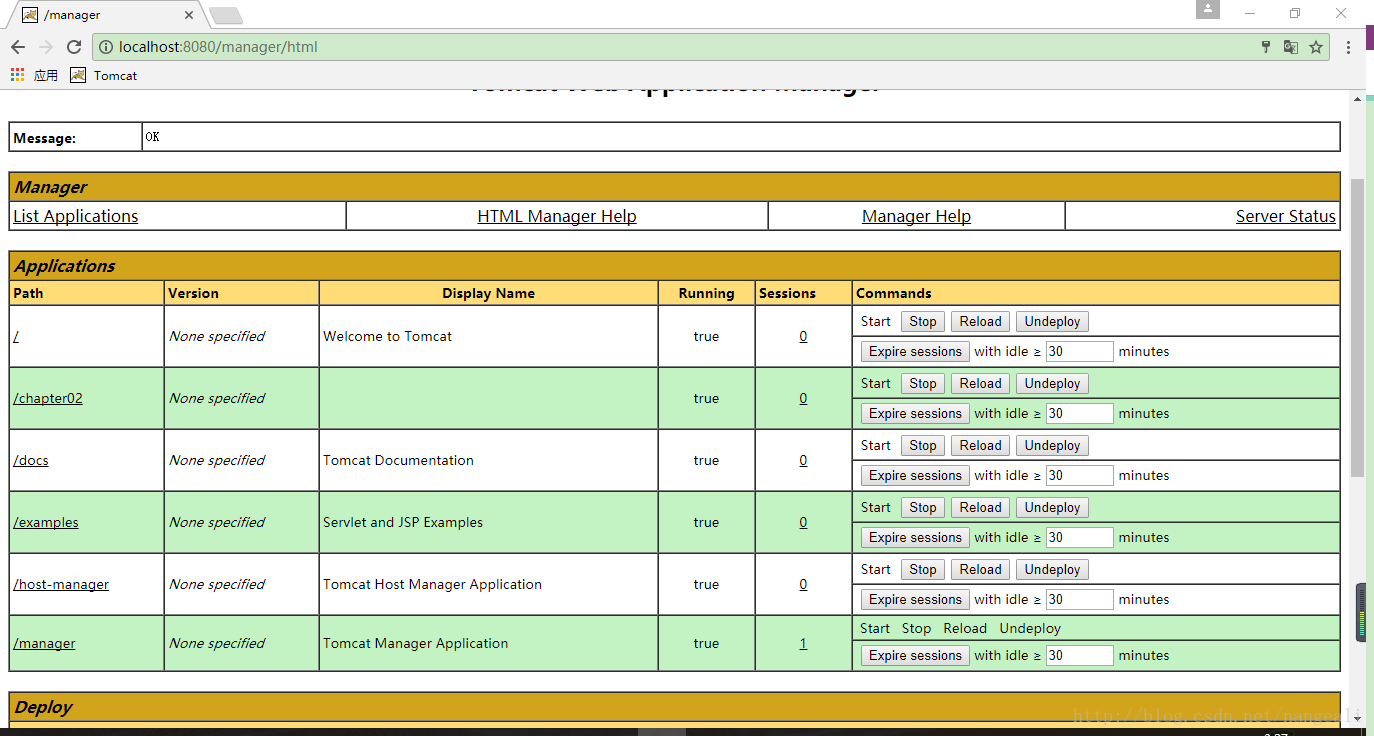The width and height of the screenshot is (1374, 736).
Task: Undeploy the /docs application
Action: click(x=1052, y=445)
